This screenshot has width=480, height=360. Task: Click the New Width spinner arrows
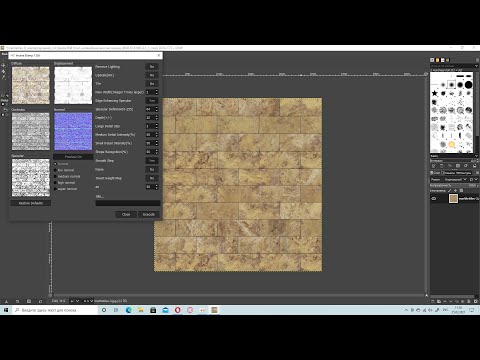(156, 92)
